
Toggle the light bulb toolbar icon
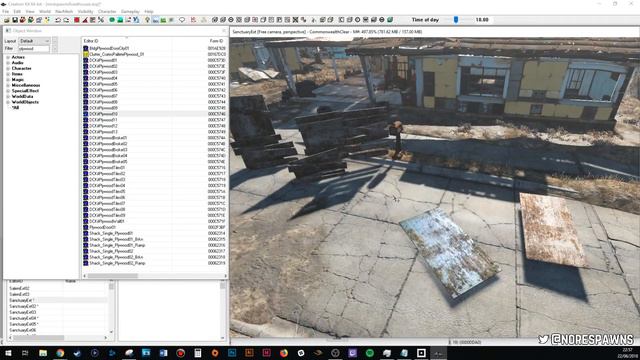coord(147,20)
